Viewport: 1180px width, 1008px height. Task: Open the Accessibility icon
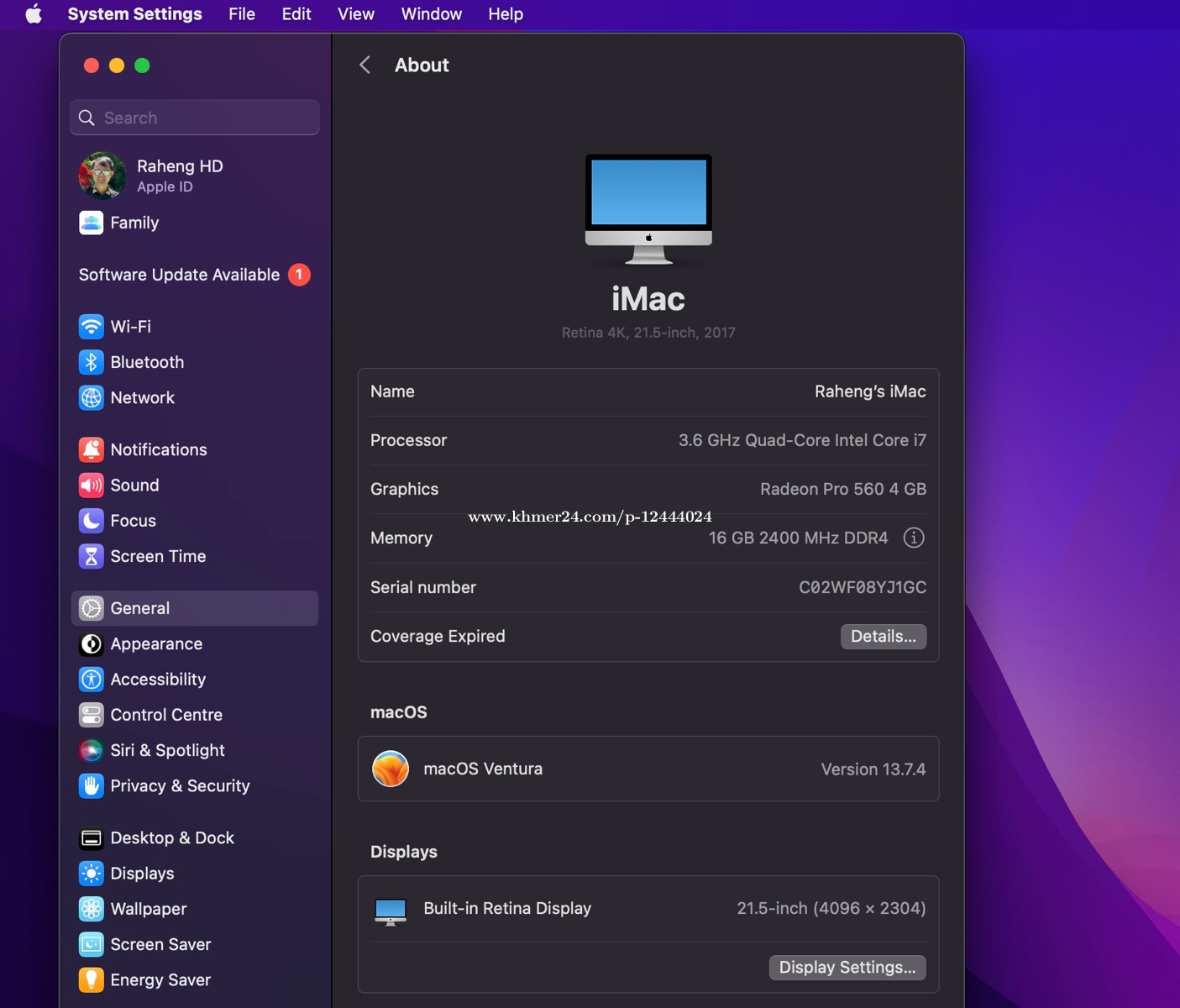(x=91, y=680)
